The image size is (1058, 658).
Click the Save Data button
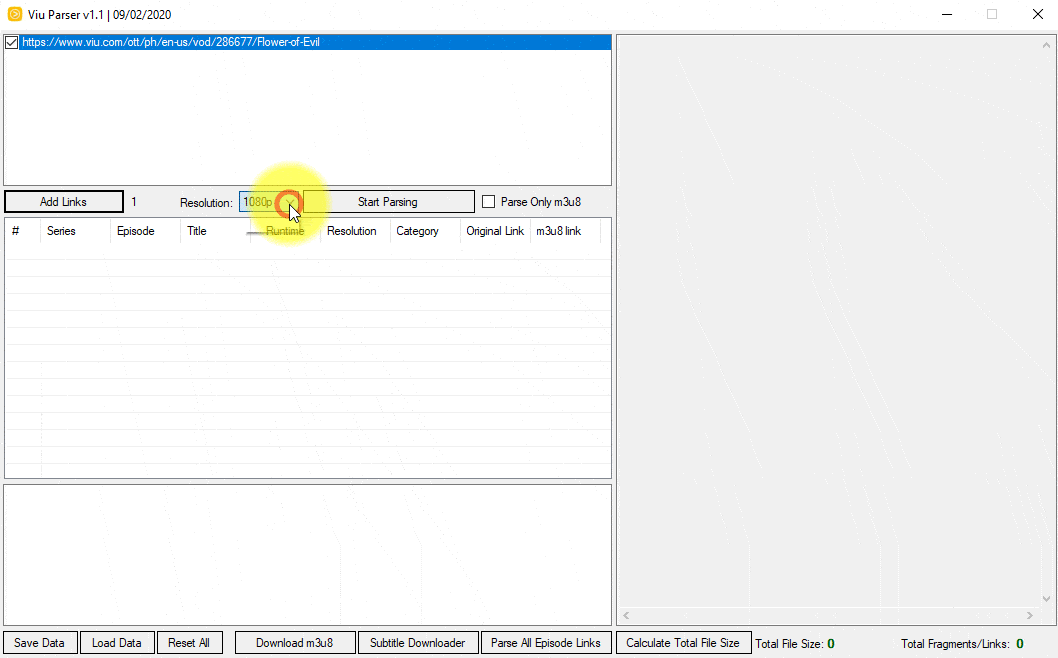pos(40,642)
